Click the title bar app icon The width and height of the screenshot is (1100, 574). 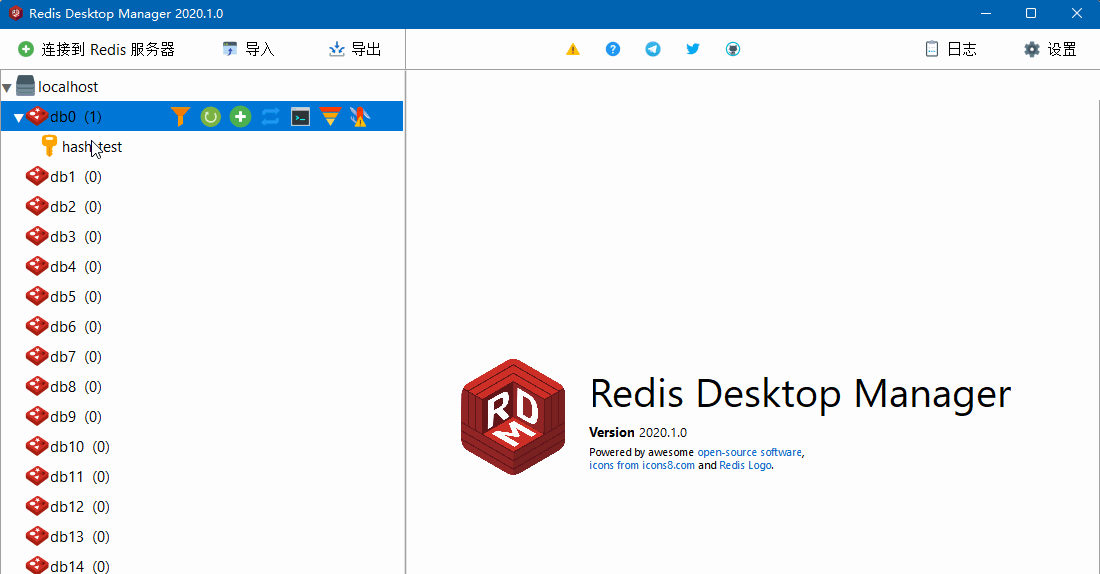point(15,13)
